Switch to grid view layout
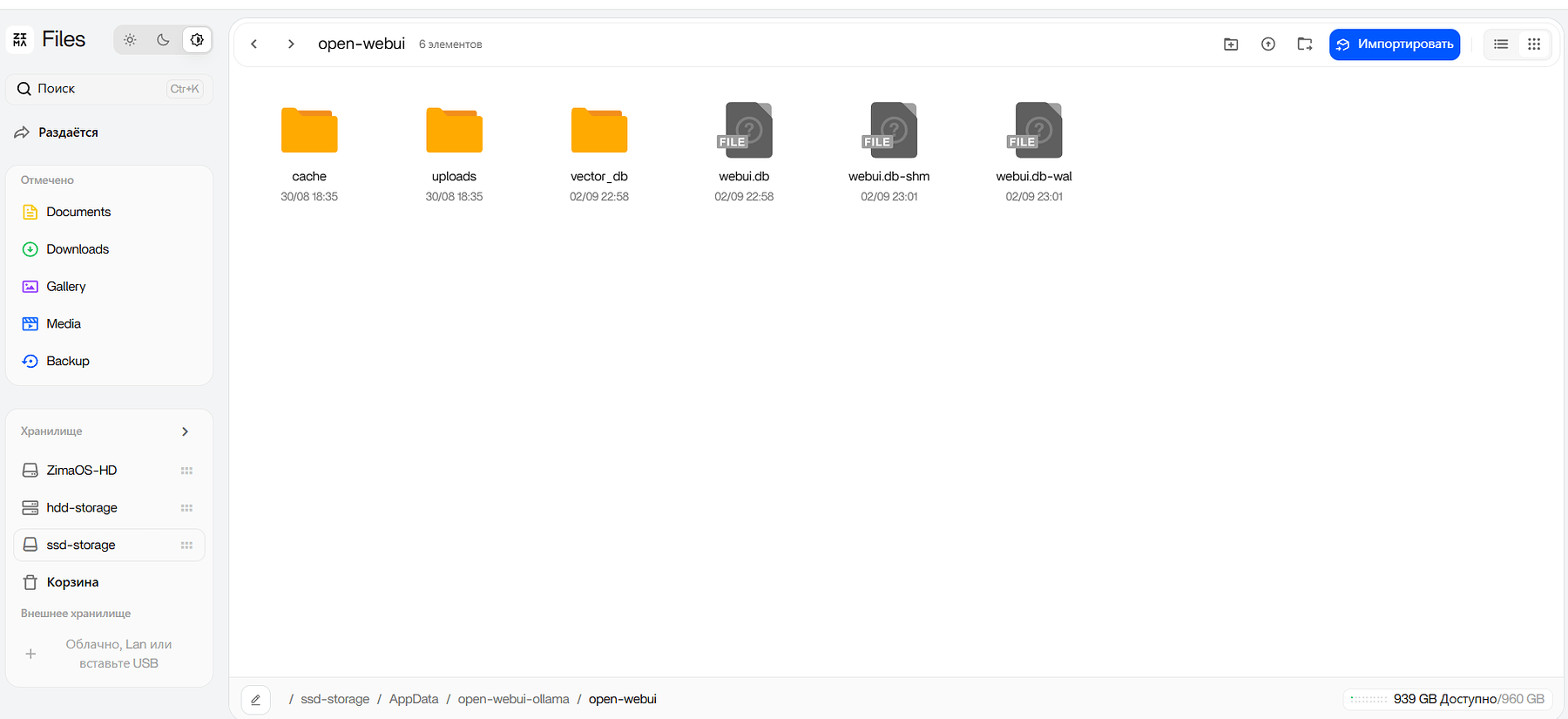This screenshot has width=1568, height=719. [x=1534, y=44]
